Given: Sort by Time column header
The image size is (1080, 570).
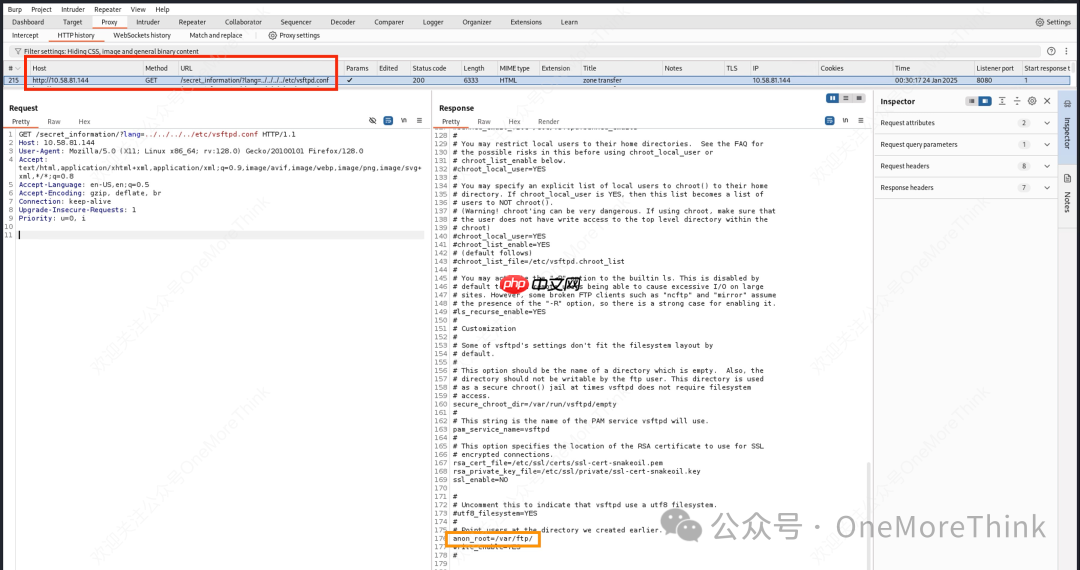Looking at the screenshot, I should [x=902, y=68].
